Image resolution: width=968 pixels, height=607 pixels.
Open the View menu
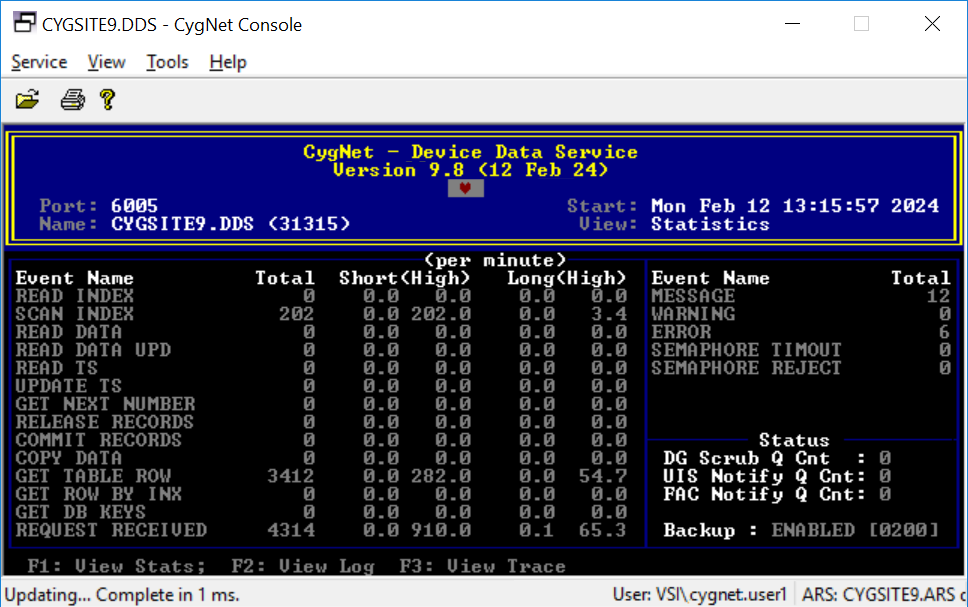[106, 62]
